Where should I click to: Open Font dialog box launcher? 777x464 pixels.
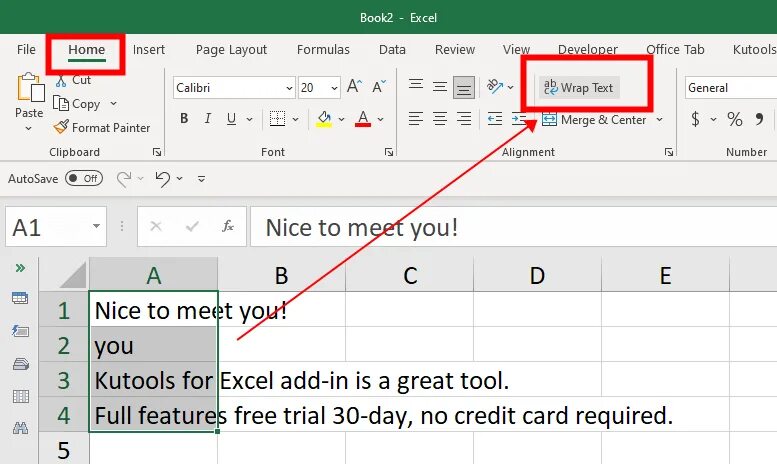click(389, 152)
